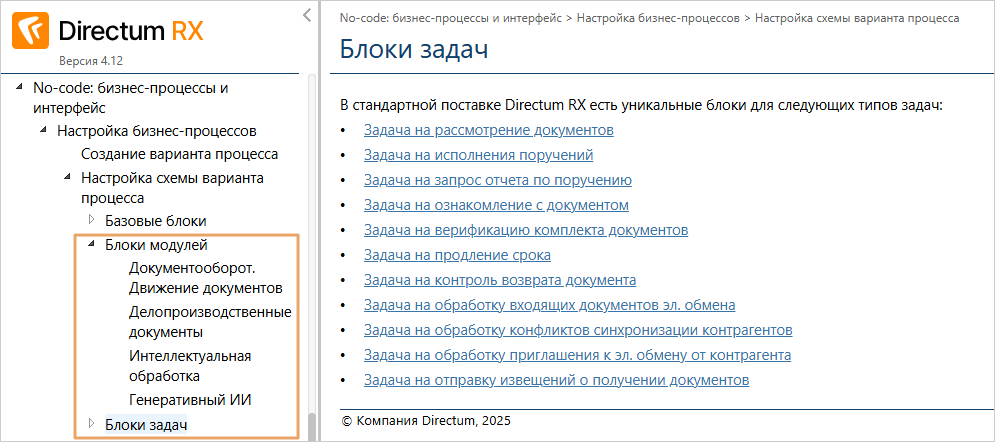Image resolution: width=995 pixels, height=442 pixels.
Task: Open 'Интеллектуальная обработка' topic
Action: click(x=190, y=366)
